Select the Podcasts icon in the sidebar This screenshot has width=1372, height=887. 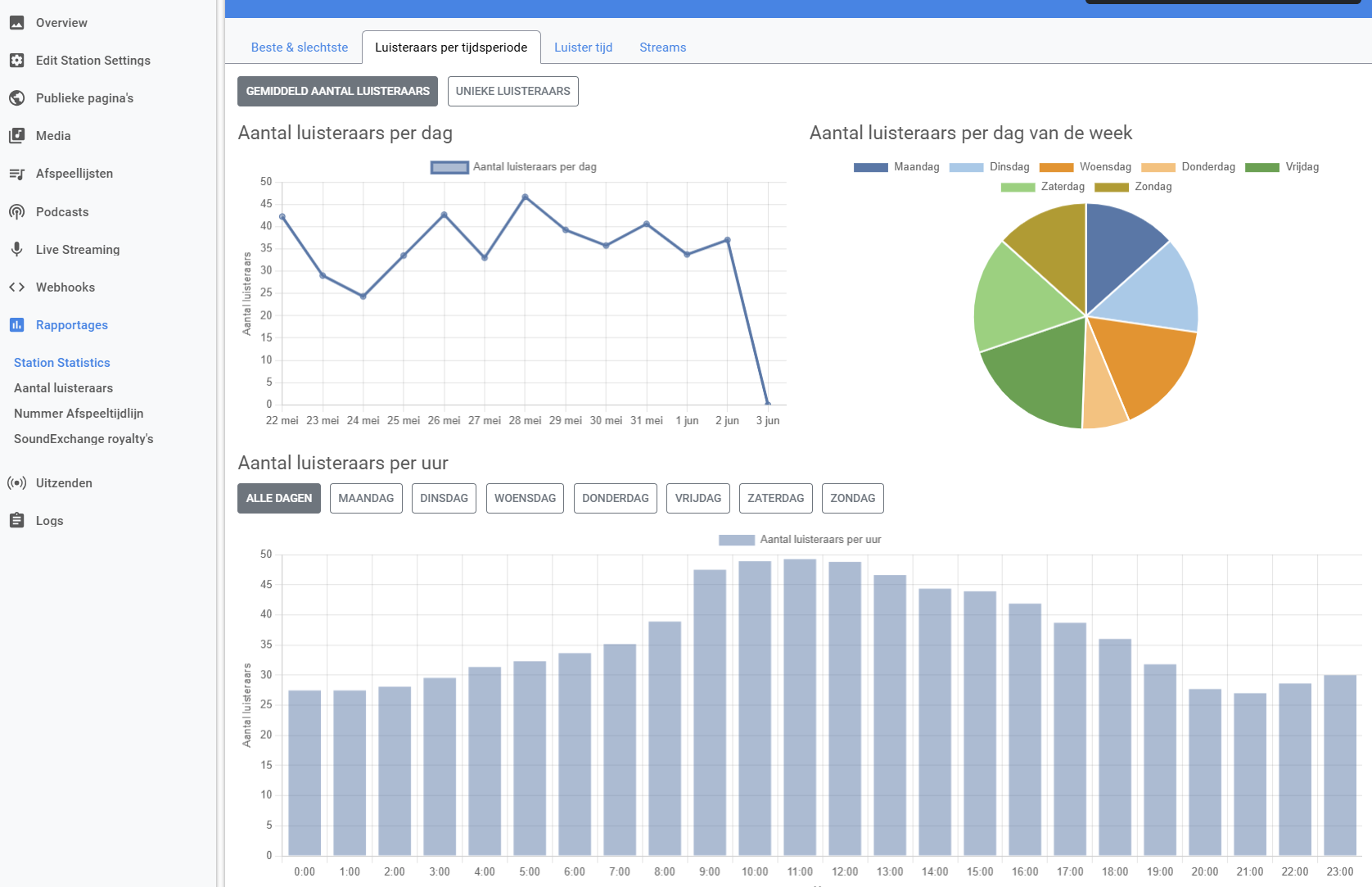coord(16,212)
